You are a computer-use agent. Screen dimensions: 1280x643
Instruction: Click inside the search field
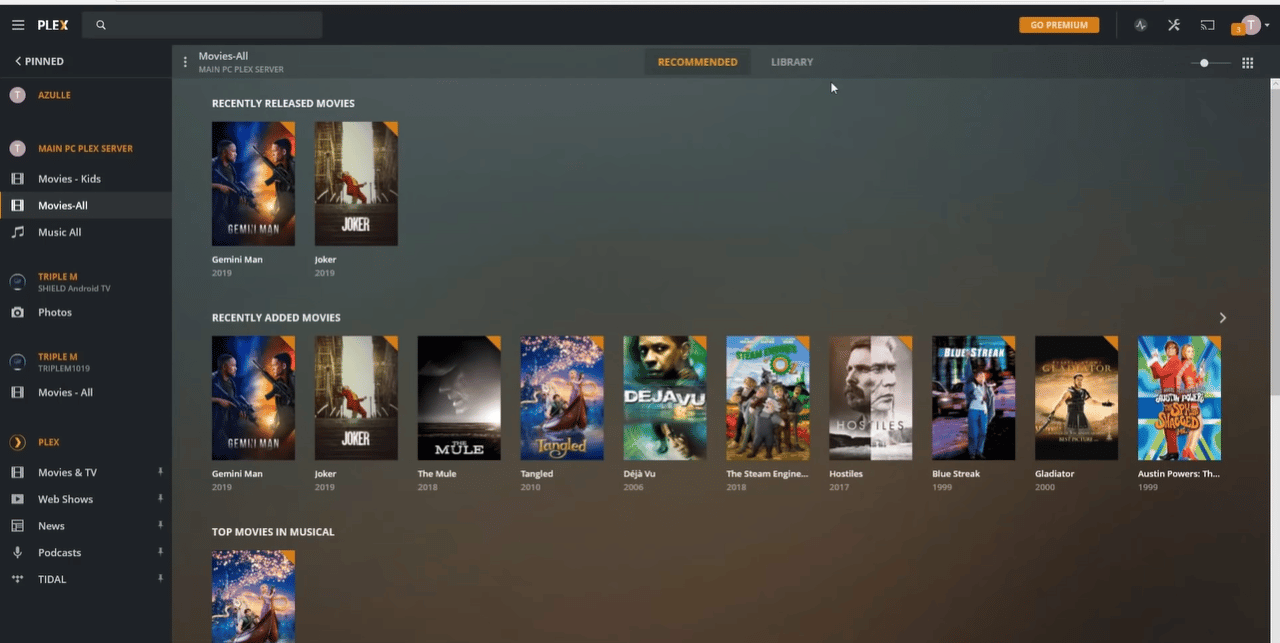pos(202,25)
